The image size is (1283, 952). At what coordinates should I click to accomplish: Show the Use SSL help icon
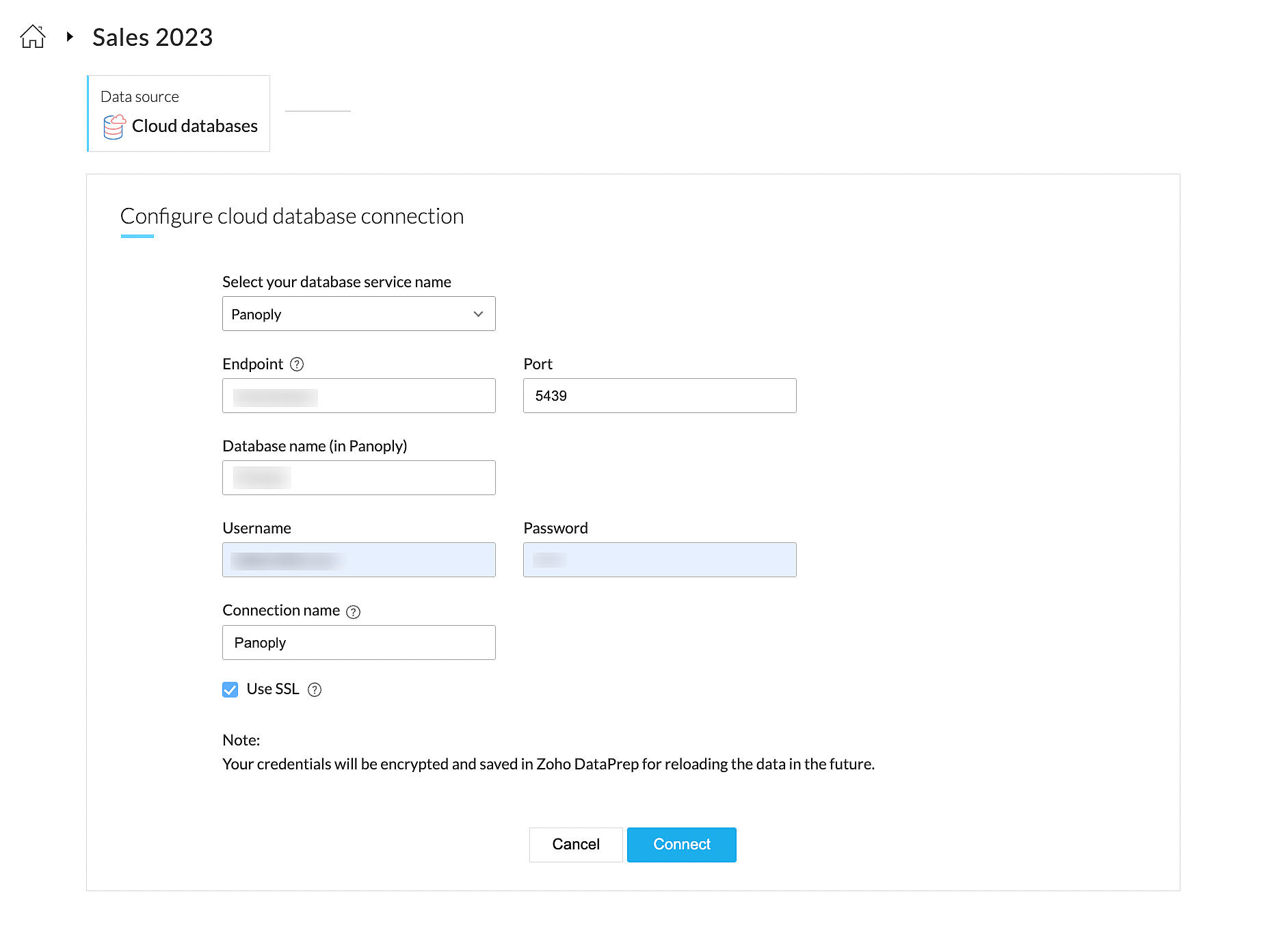pos(315,690)
